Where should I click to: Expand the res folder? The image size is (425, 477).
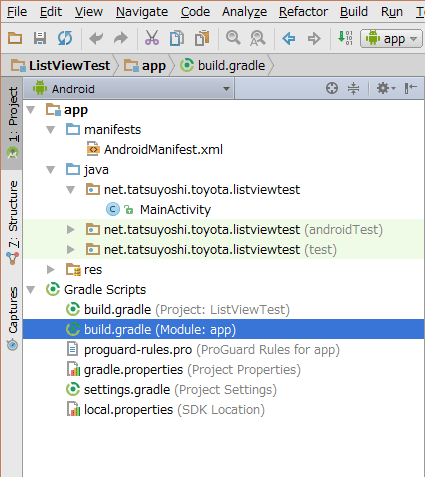click(x=51, y=269)
